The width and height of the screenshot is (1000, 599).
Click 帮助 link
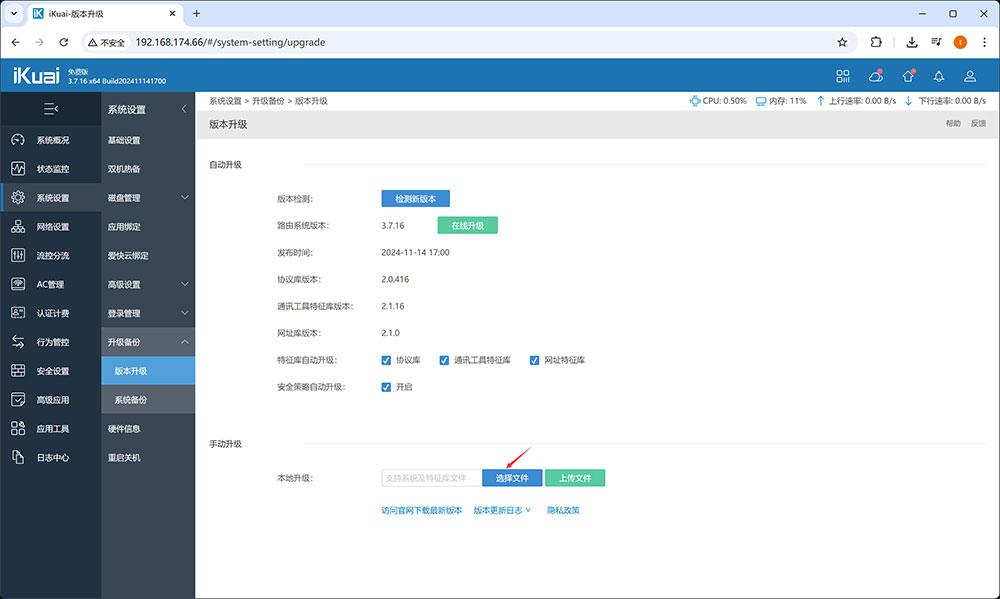[x=953, y=124]
